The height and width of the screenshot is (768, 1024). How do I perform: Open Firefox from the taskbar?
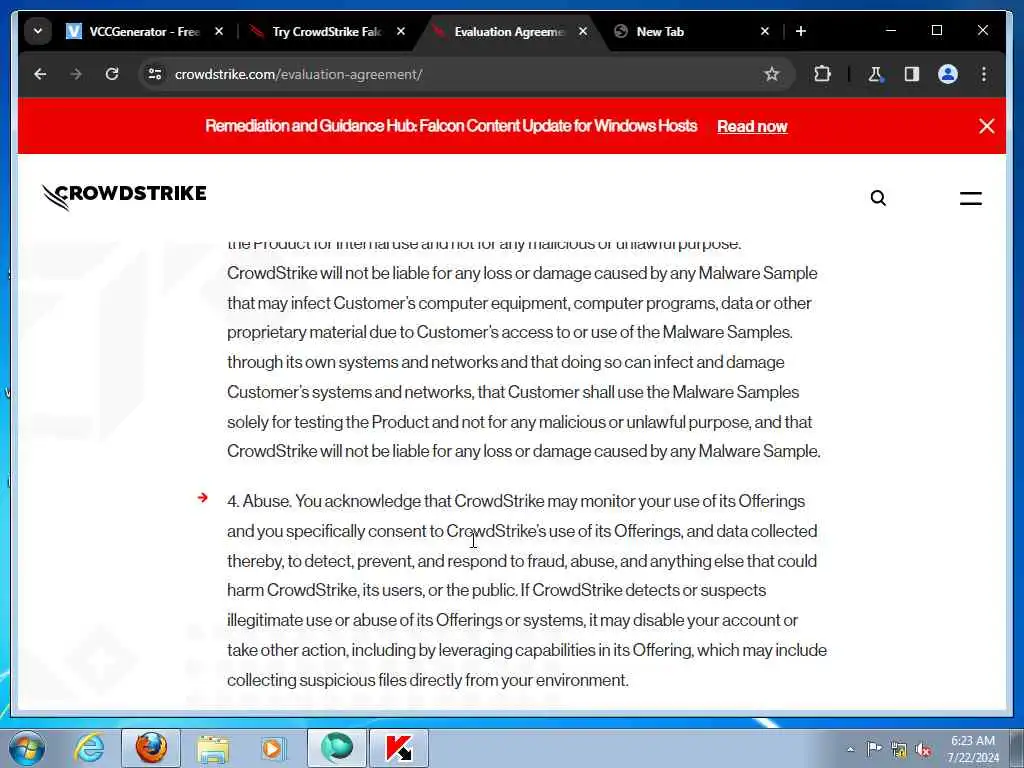[x=151, y=748]
